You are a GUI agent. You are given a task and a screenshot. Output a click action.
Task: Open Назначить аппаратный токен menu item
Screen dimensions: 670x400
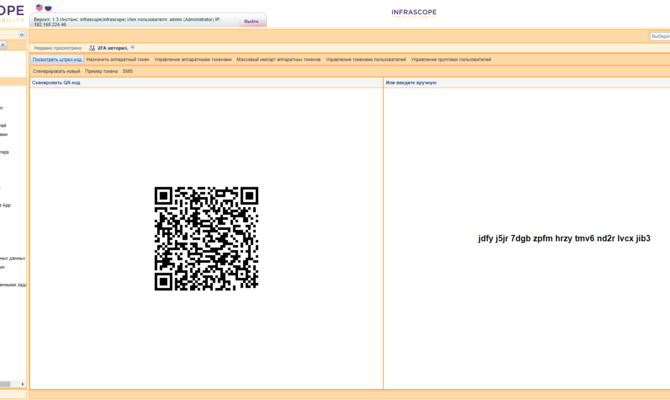pos(118,59)
